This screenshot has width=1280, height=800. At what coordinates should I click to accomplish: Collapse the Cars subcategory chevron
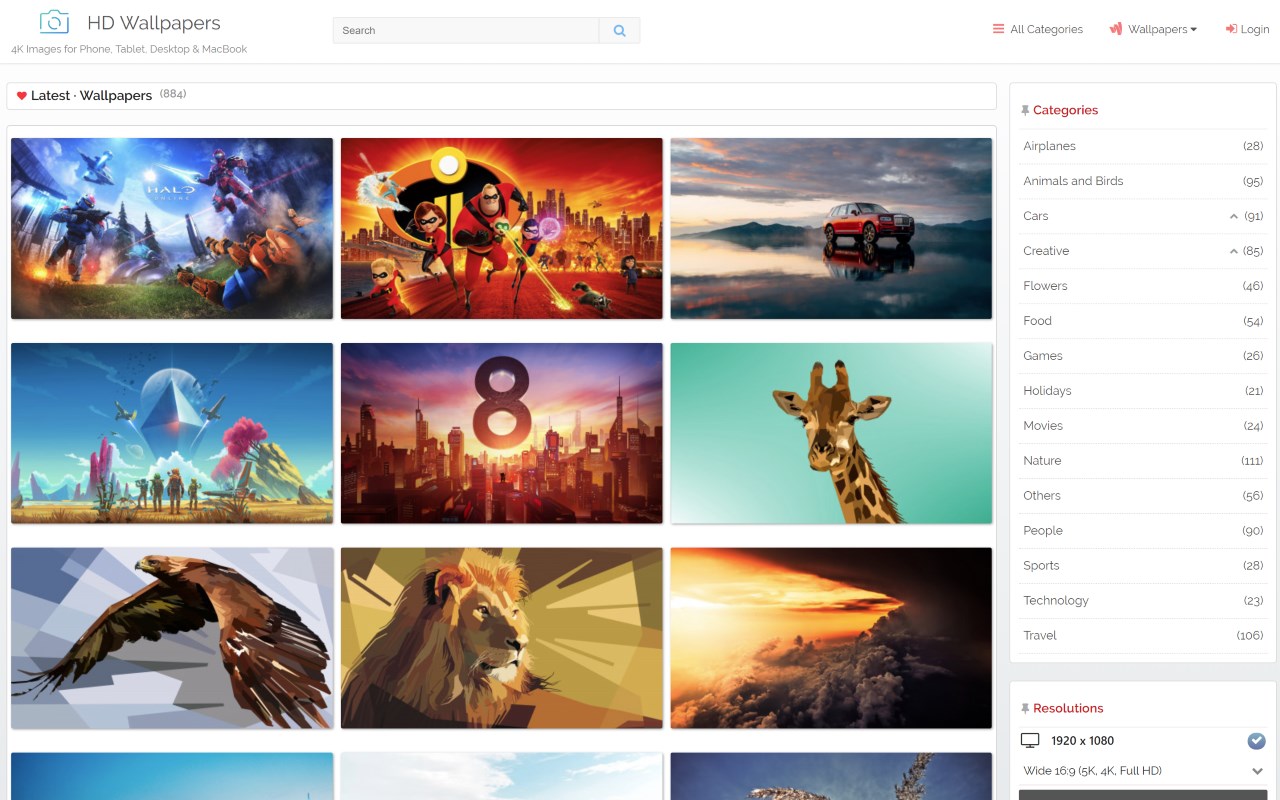(1234, 216)
